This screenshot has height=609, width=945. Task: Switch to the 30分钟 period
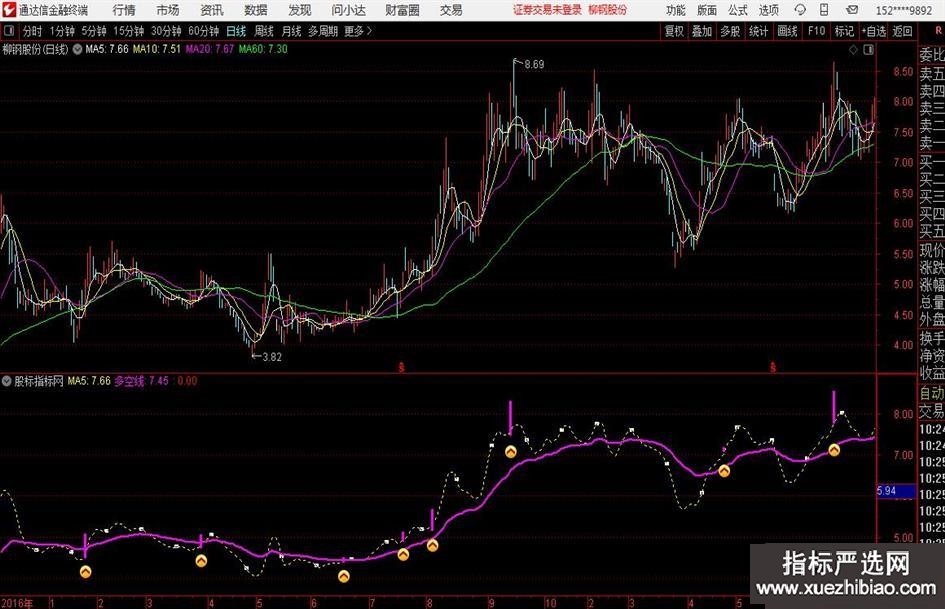(x=166, y=31)
